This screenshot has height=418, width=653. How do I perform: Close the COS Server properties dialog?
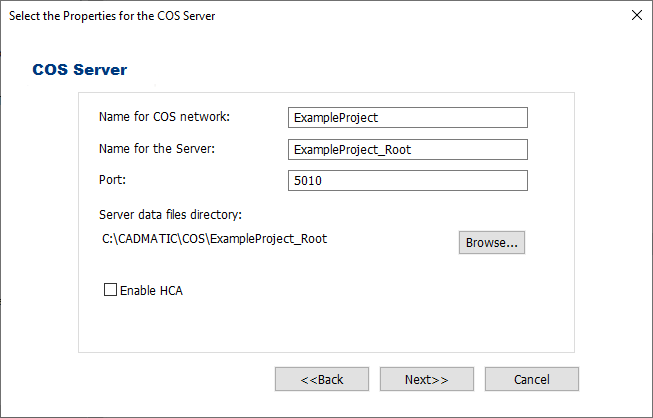636,16
